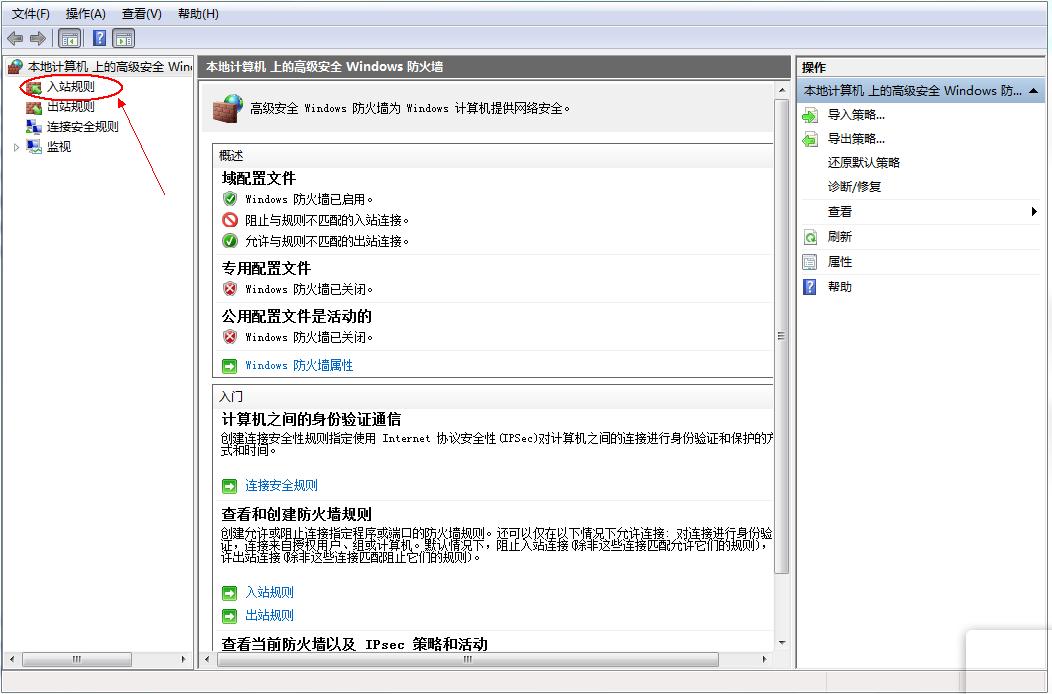The height and width of the screenshot is (694, 1052).
Task: Click the 导入策略 green arrow icon
Action: tap(810, 116)
